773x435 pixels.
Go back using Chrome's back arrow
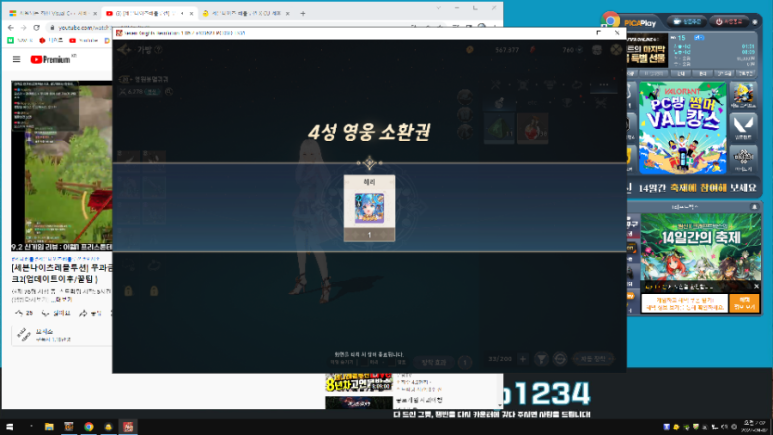(x=11, y=28)
